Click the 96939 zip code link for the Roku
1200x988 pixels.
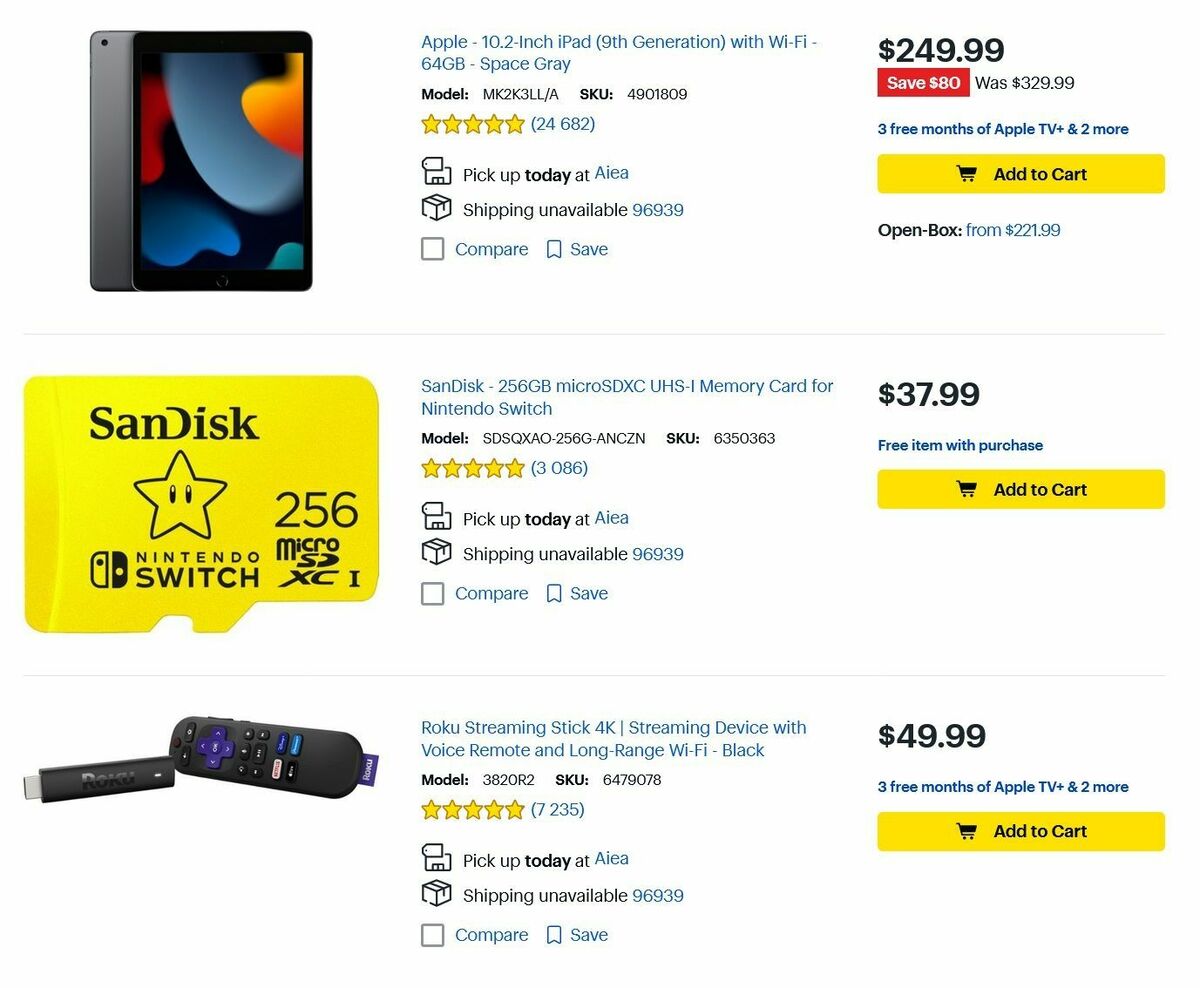[658, 895]
